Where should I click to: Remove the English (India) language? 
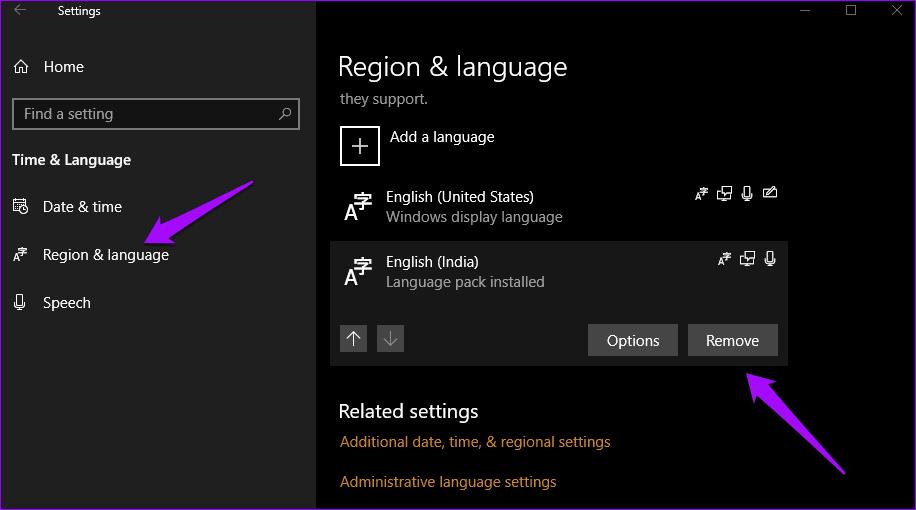point(732,340)
